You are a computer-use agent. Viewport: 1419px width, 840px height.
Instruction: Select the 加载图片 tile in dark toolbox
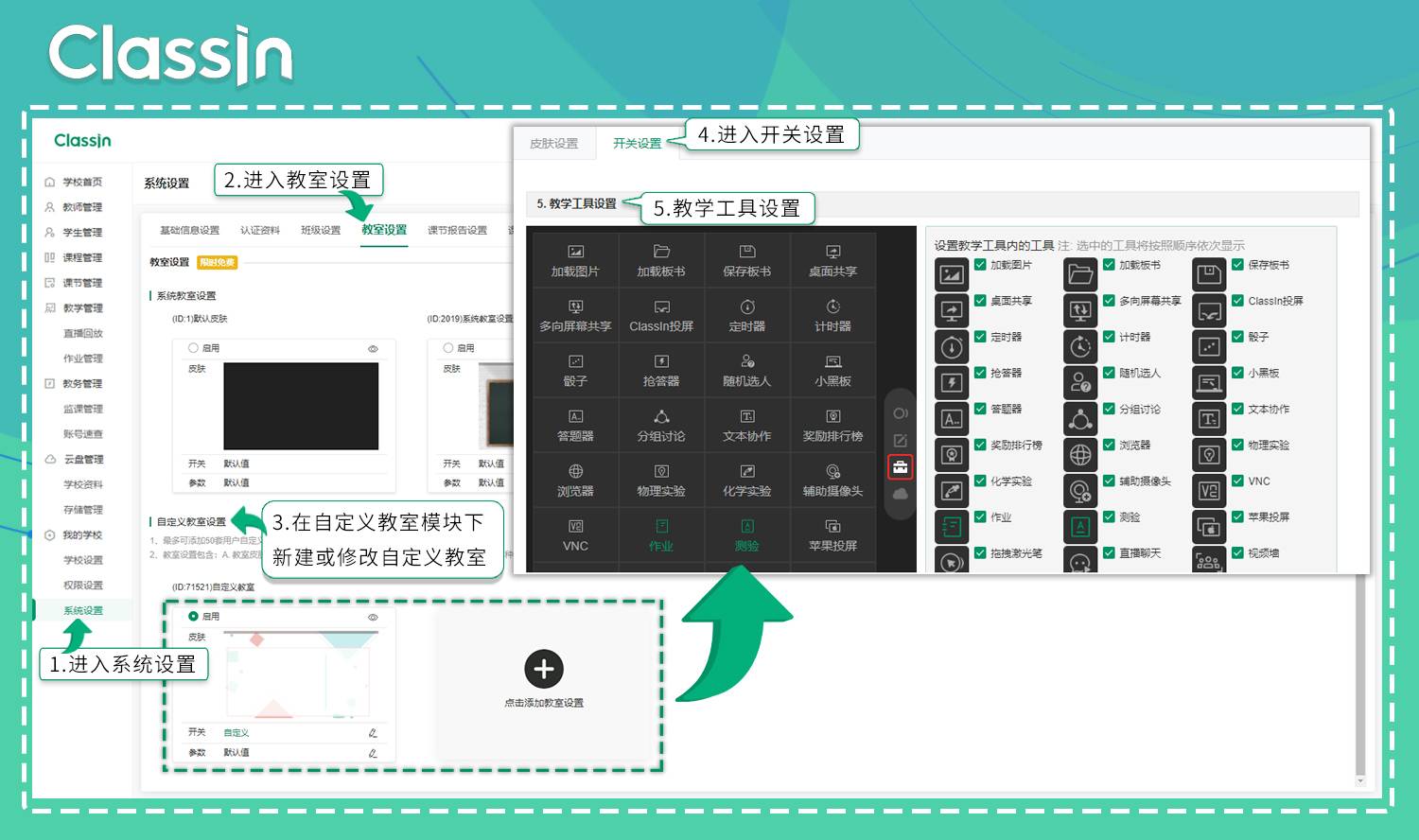[575, 260]
